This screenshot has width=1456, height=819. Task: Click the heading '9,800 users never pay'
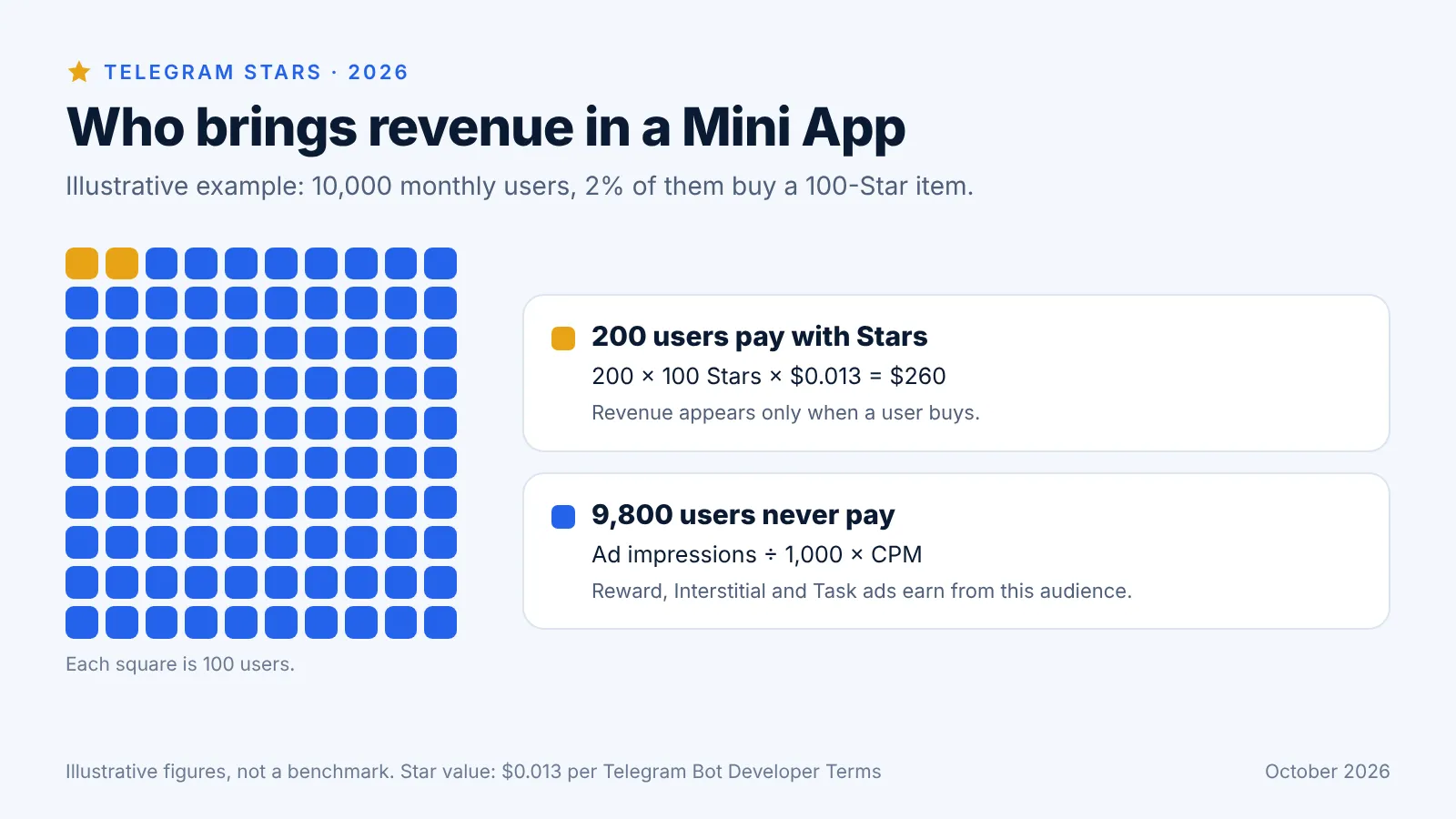click(x=743, y=515)
